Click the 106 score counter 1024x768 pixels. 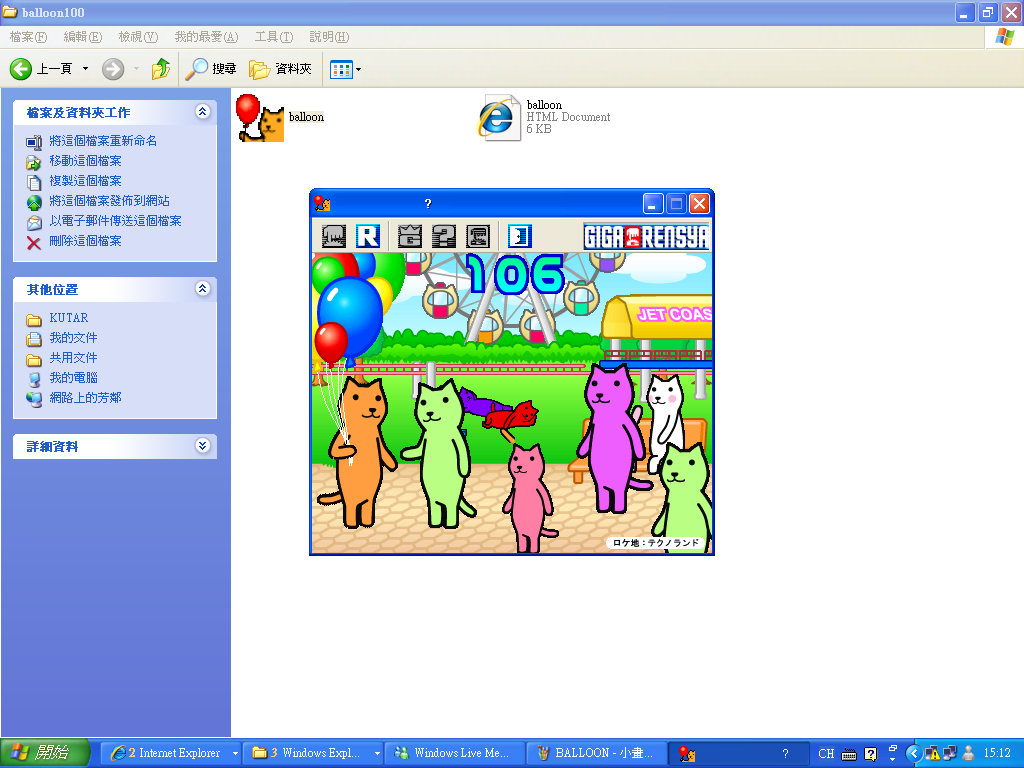pyautogui.click(x=515, y=274)
